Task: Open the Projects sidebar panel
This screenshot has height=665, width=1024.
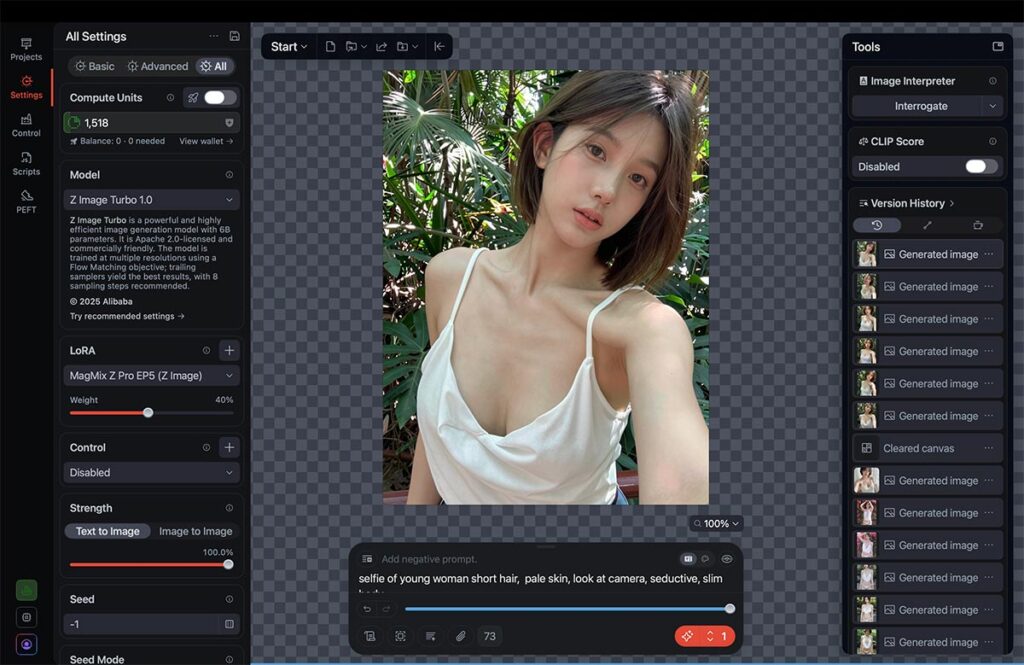Action: click(x=26, y=49)
